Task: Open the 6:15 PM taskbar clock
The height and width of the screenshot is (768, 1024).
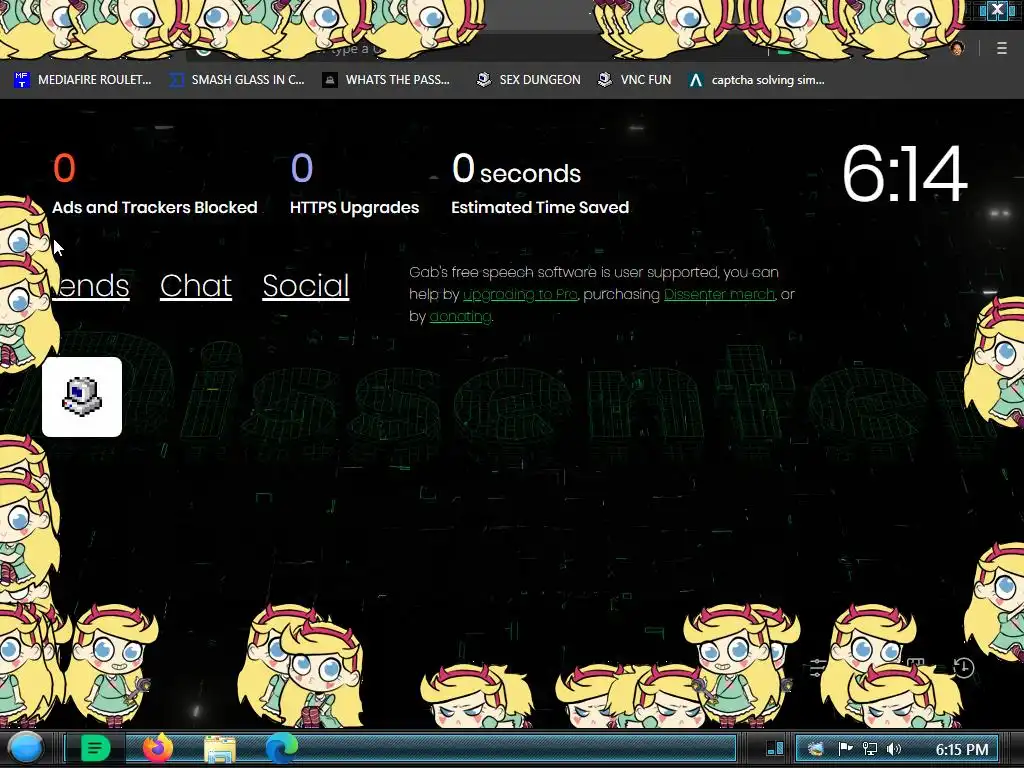Action: point(961,749)
